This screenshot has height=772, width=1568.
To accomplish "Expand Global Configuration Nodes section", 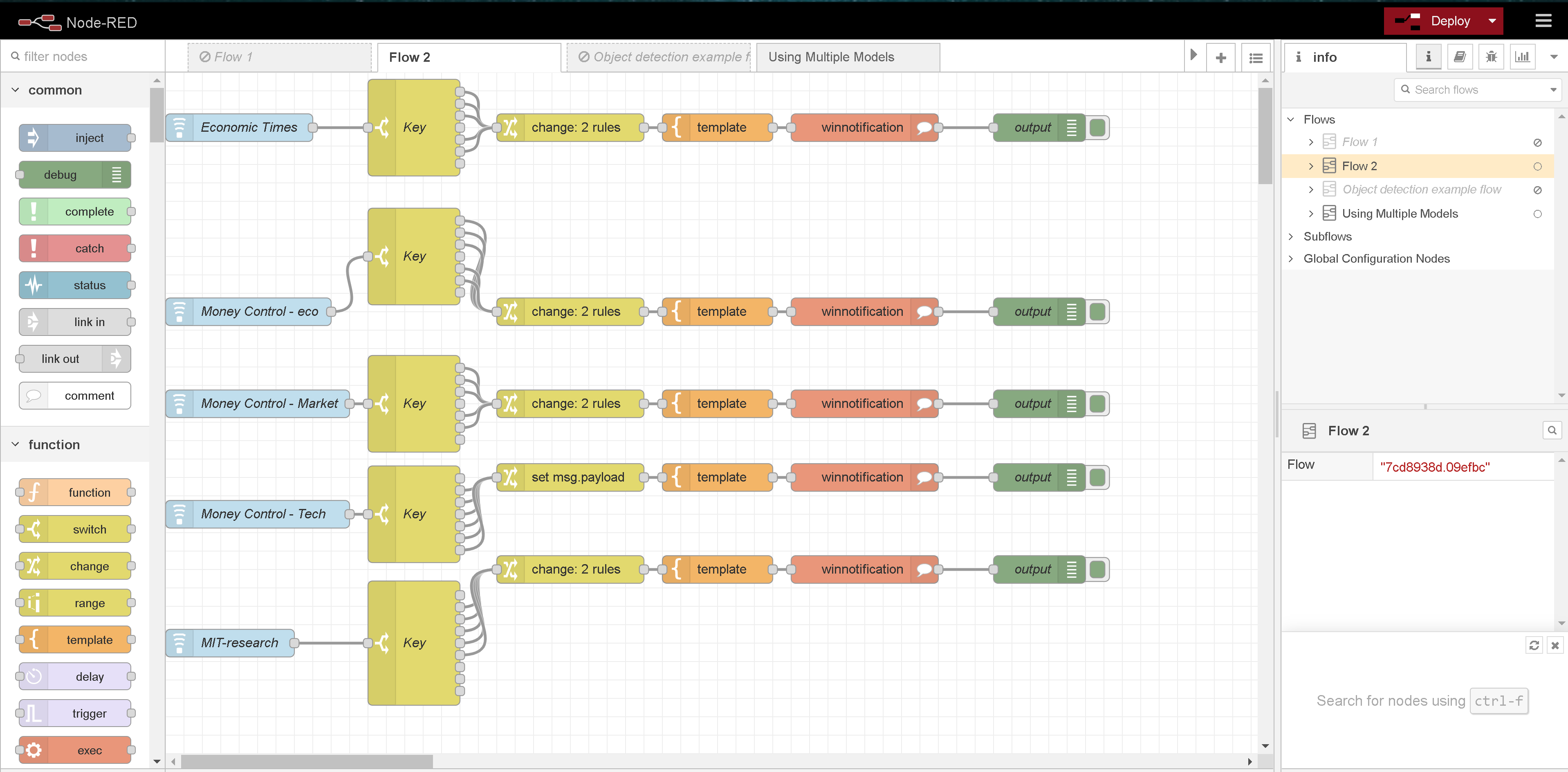I will click(1290, 259).
